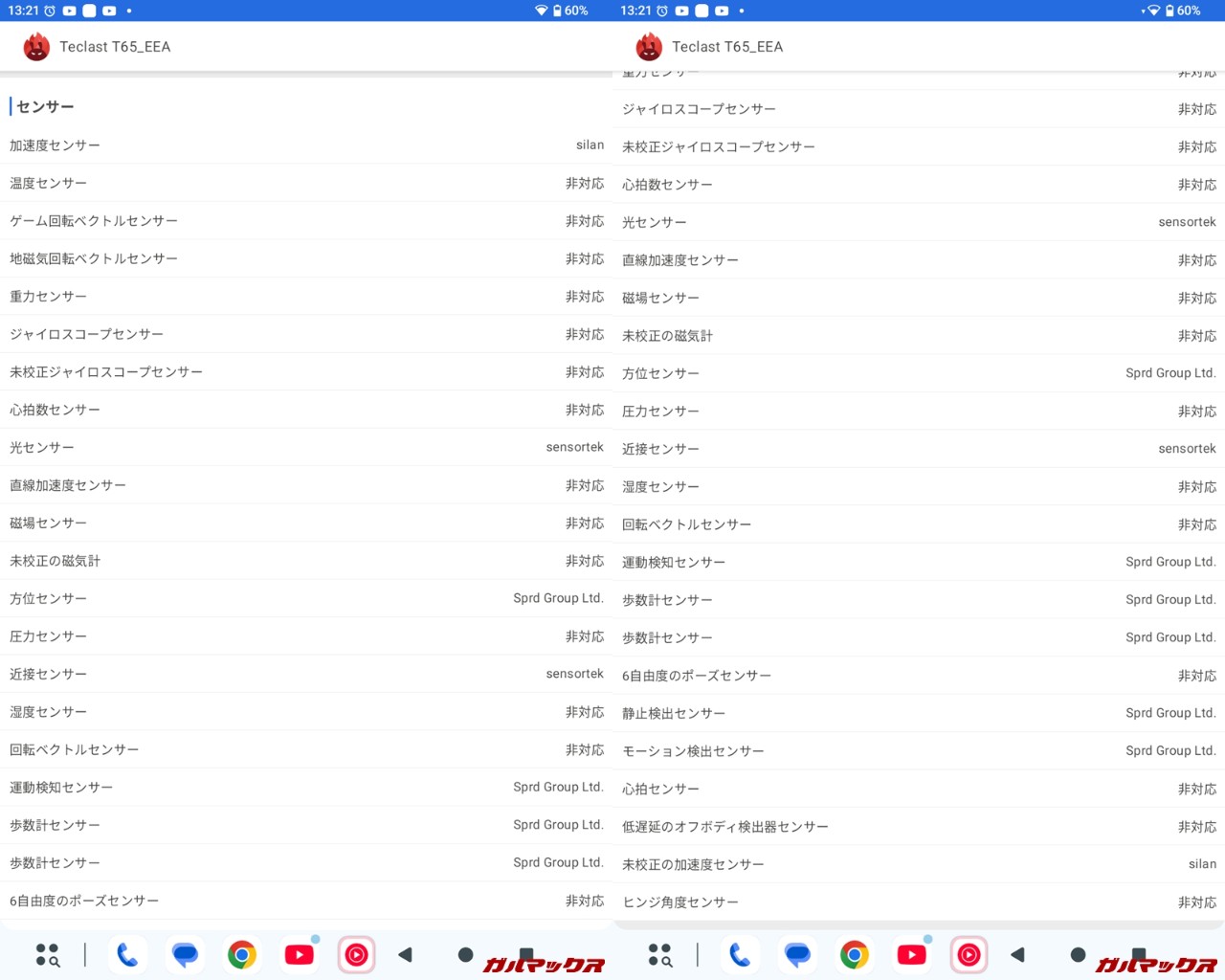Screen dimensions: 1225x980
Task: Tap the AnTuTu logo in the left panel header
Action: pyautogui.click(x=36, y=47)
